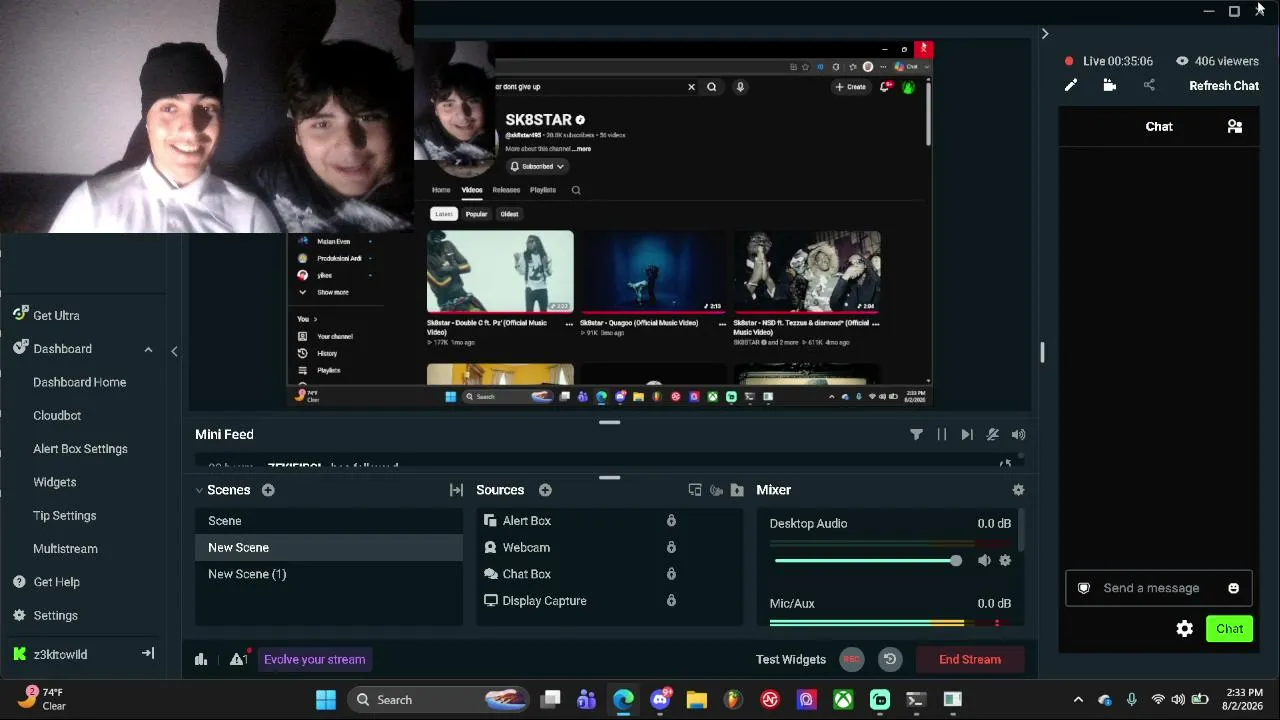Open chat settings gear icon
Screen dimensions: 1280x720
1185,629
